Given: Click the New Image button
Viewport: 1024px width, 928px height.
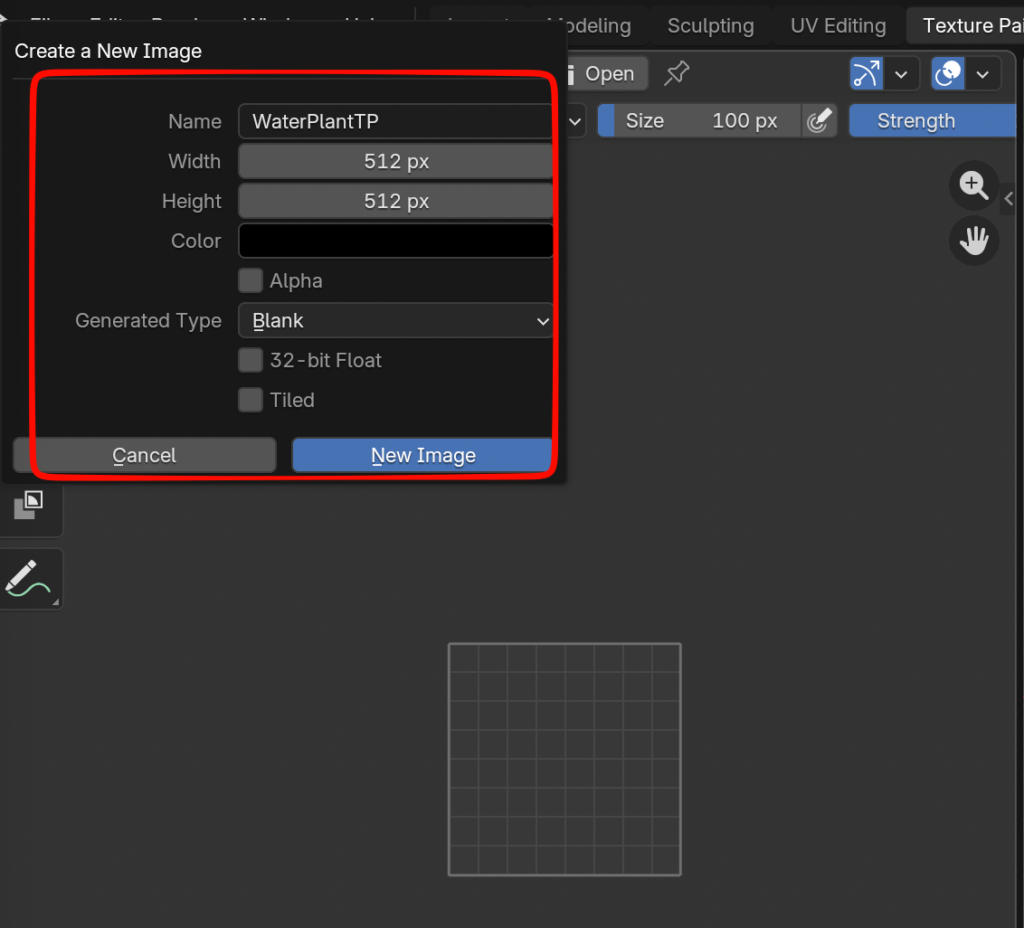Looking at the screenshot, I should [x=422, y=455].
